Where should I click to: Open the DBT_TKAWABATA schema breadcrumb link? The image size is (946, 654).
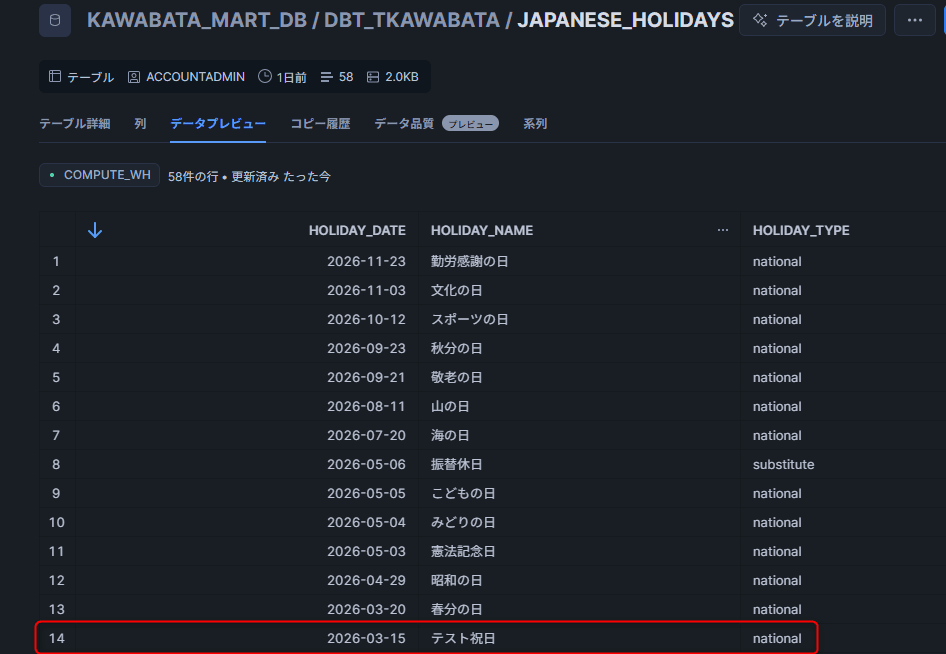pyautogui.click(x=412, y=20)
